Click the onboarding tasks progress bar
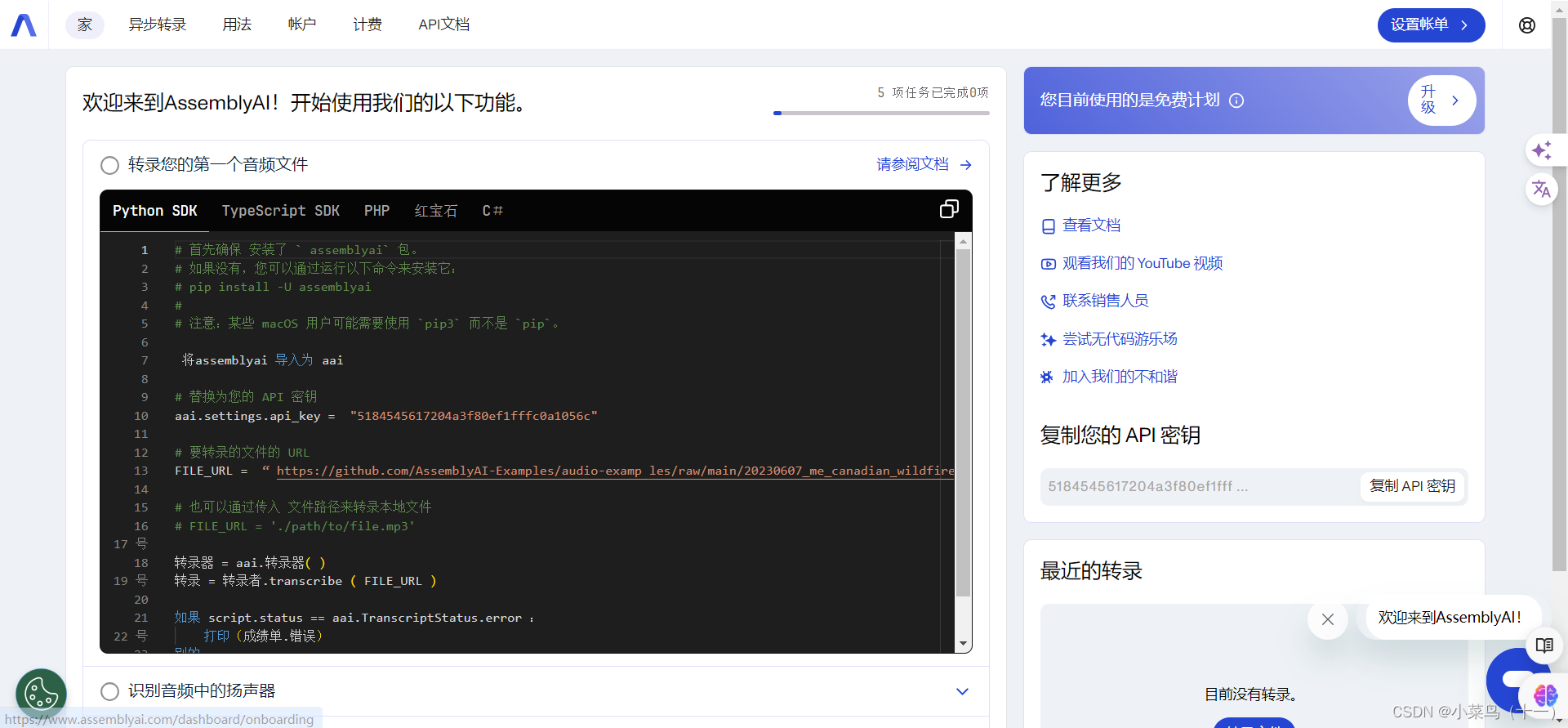Image resolution: width=1568 pixels, height=728 pixels. (x=881, y=113)
